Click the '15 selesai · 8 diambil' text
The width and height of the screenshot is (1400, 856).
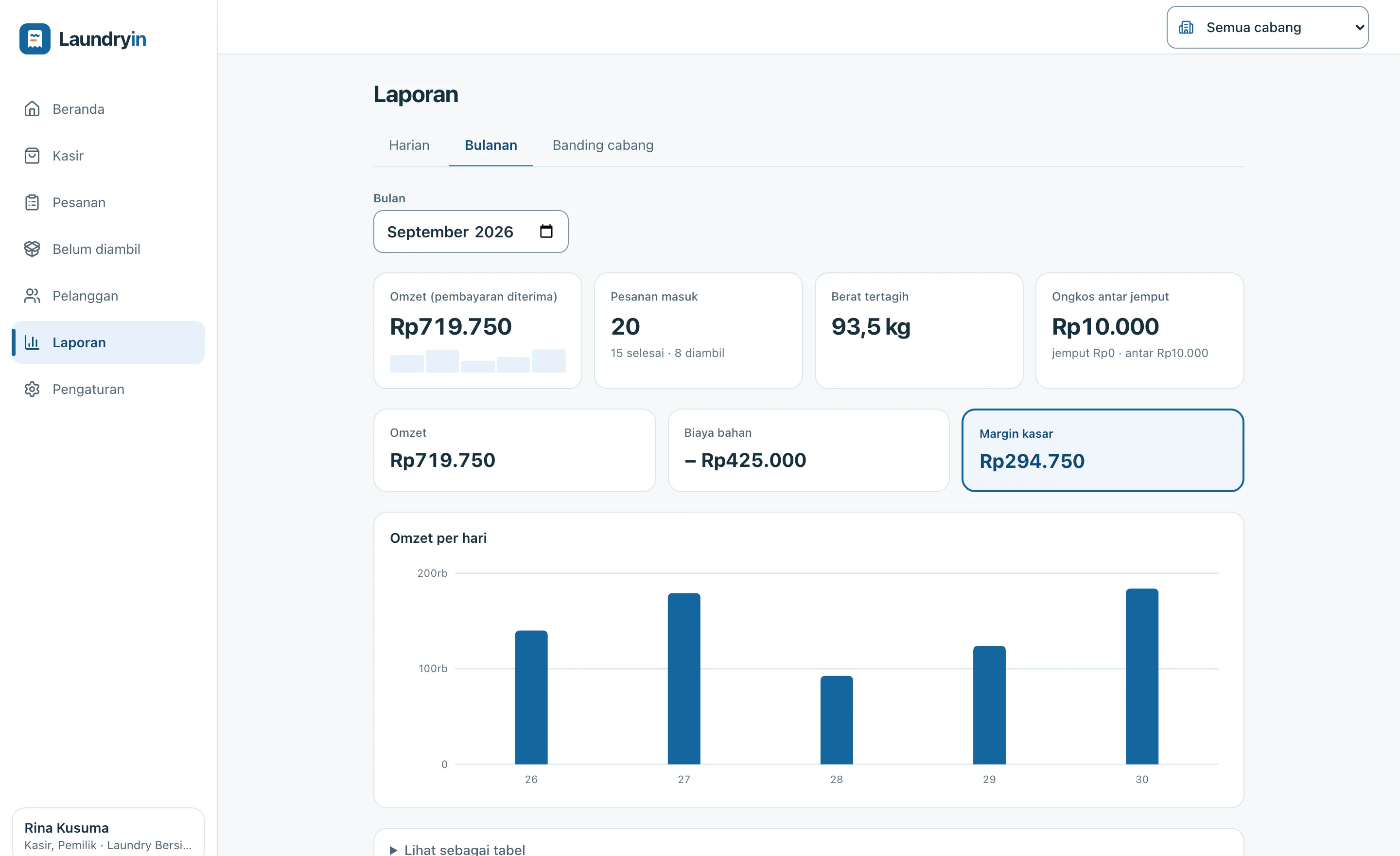[667, 353]
